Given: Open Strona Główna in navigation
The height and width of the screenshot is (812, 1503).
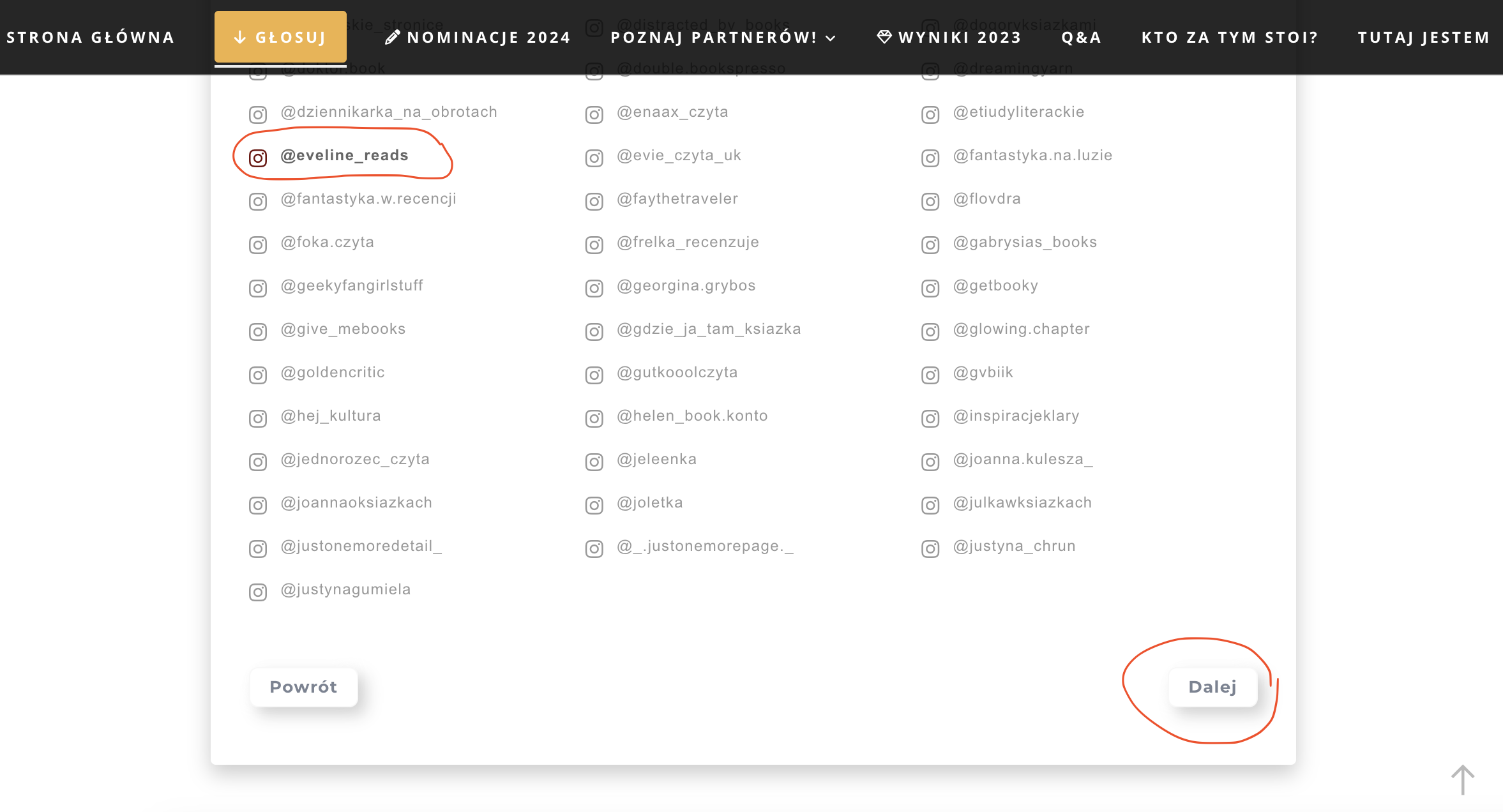Looking at the screenshot, I should (x=91, y=38).
